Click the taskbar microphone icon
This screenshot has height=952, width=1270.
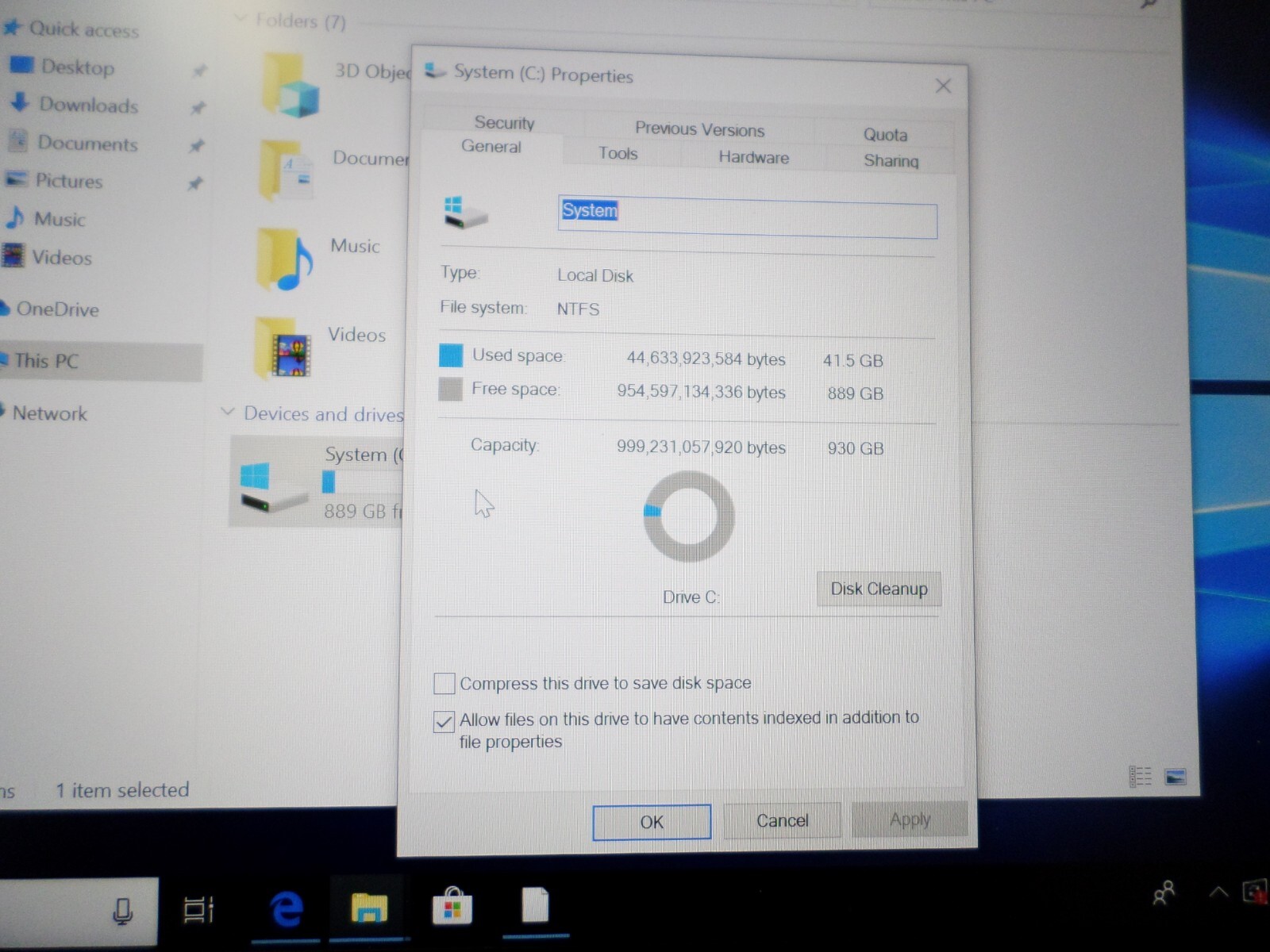pyautogui.click(x=122, y=910)
